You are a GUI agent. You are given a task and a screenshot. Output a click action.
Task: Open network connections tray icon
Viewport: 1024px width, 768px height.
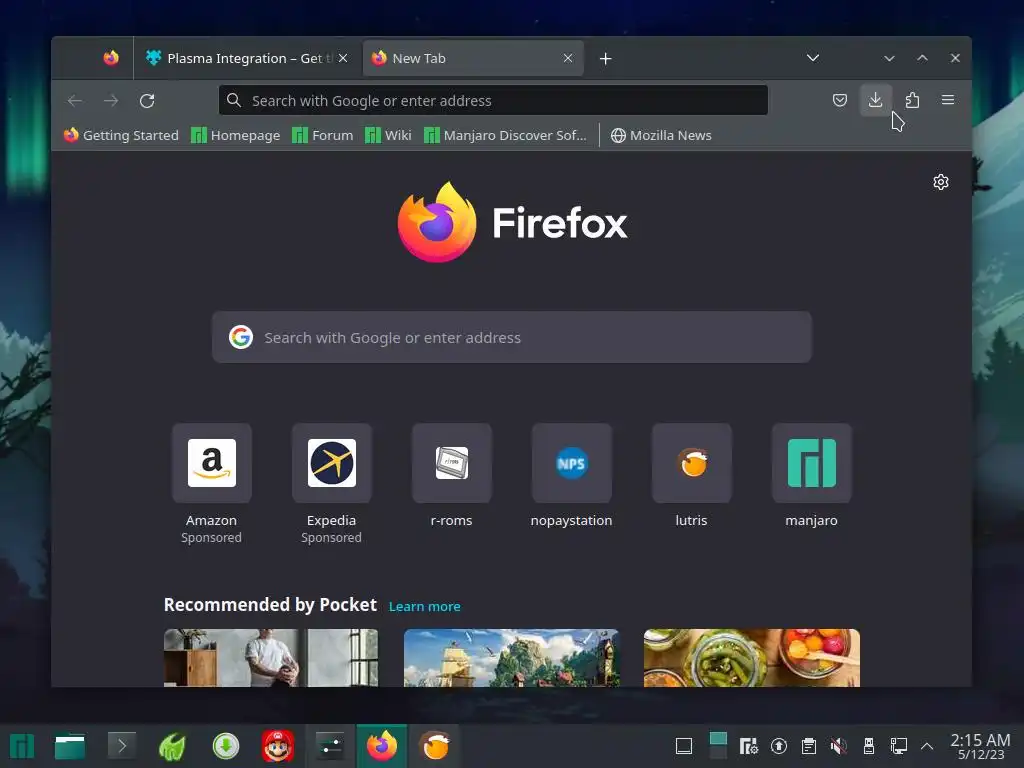tap(899, 746)
